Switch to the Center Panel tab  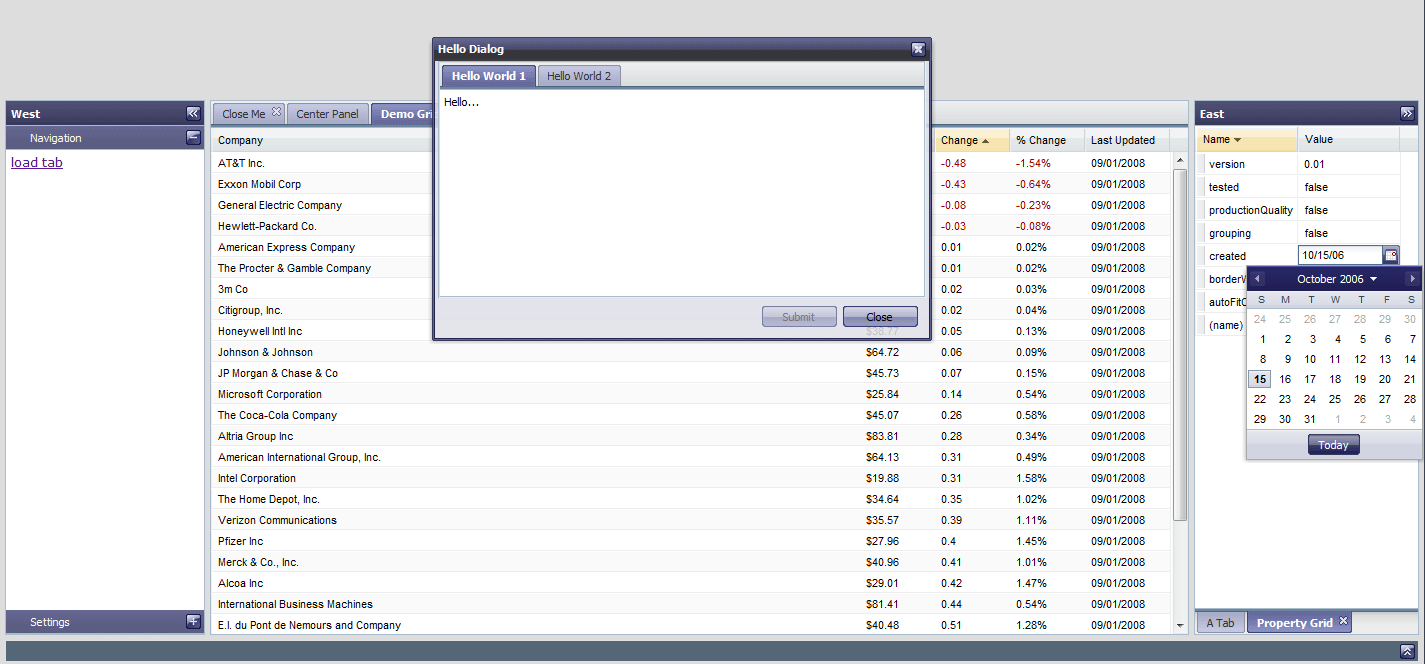(327, 114)
